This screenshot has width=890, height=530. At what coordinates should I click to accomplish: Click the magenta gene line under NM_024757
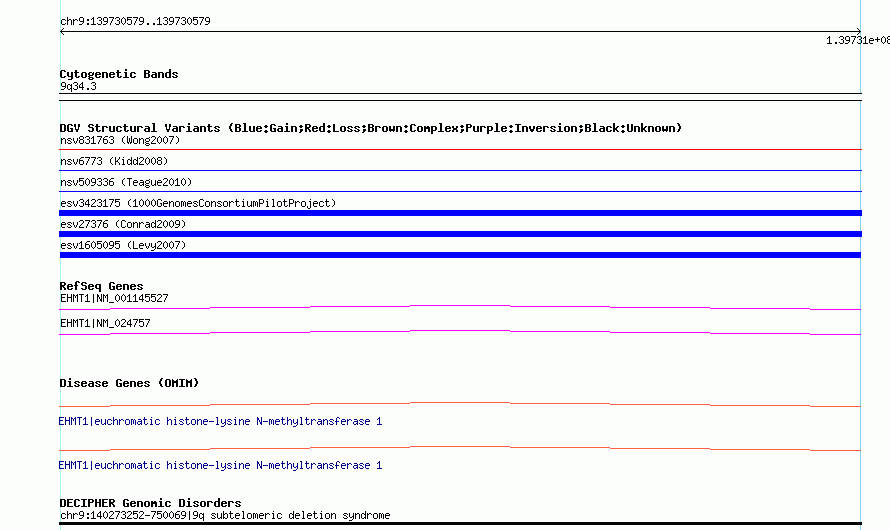(x=460, y=333)
